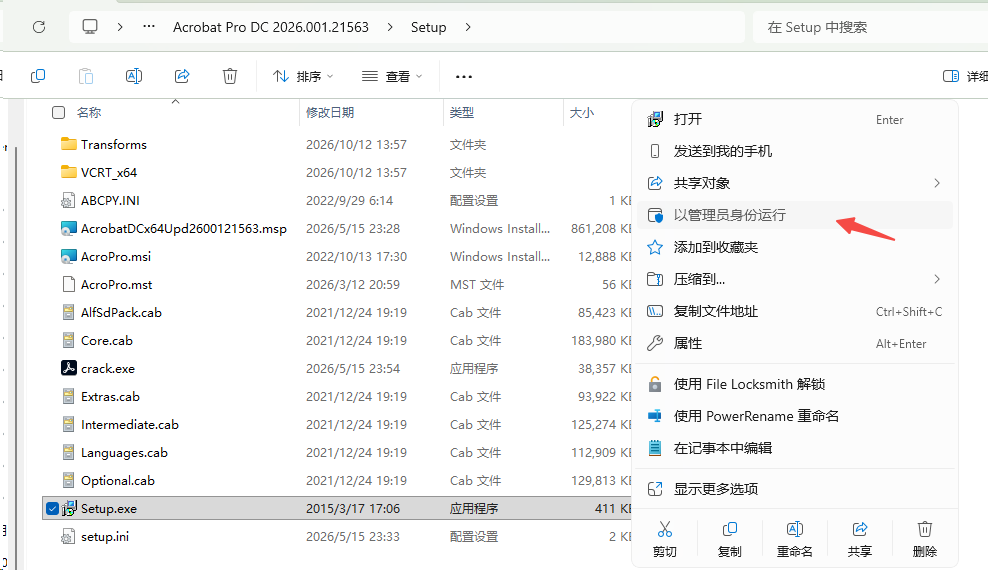The width and height of the screenshot is (988, 570).
Task: Select the AcroPro.mst file icon
Action: tap(68, 285)
